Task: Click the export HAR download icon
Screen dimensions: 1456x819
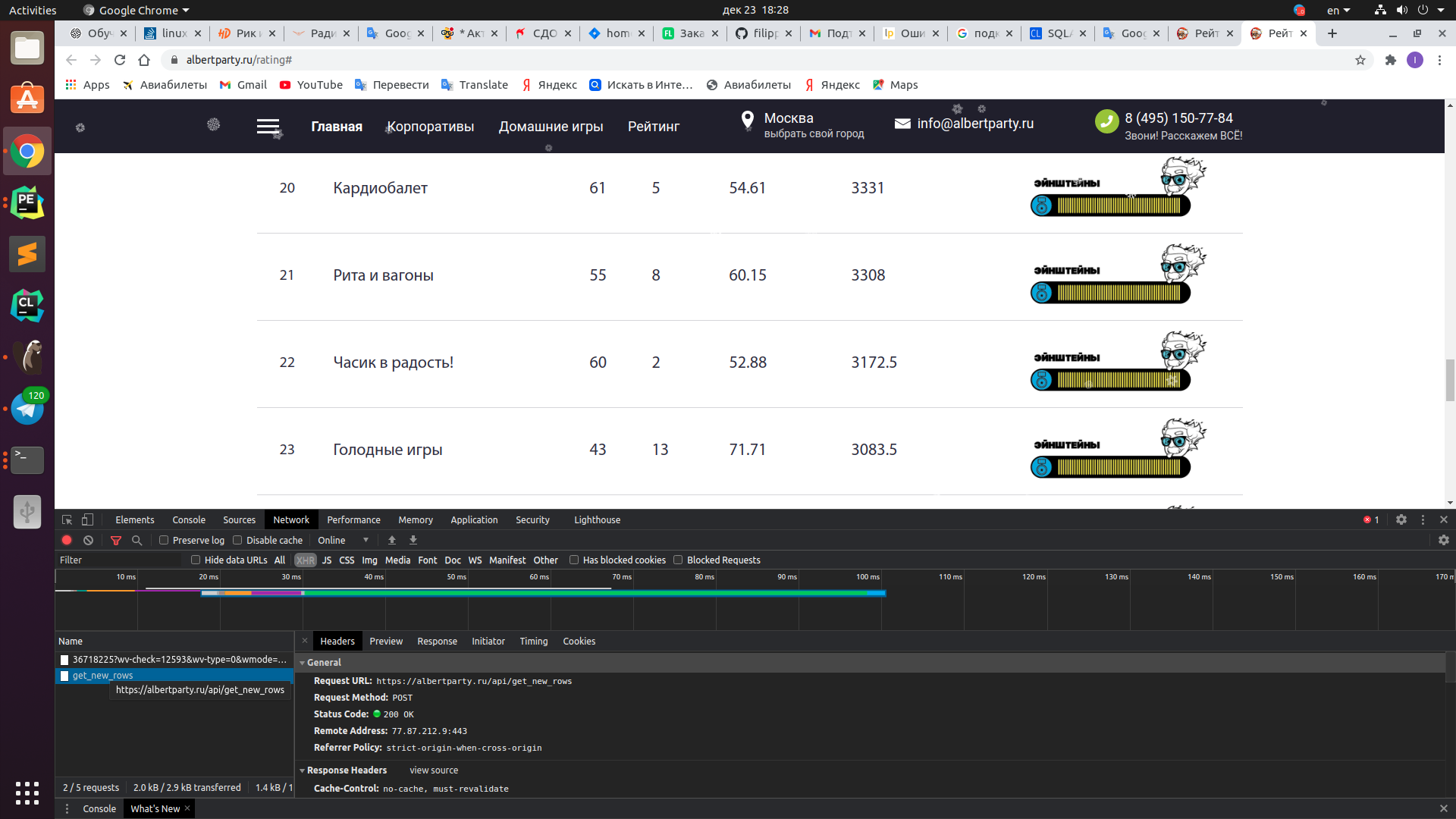Action: pyautogui.click(x=413, y=540)
